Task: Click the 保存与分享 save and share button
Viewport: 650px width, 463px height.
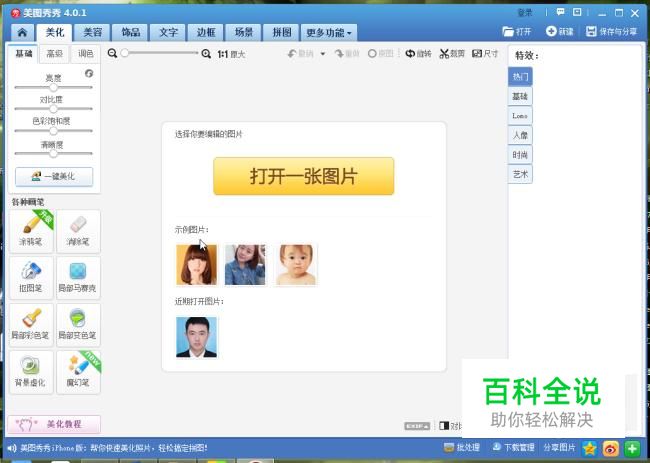Action: (611, 32)
